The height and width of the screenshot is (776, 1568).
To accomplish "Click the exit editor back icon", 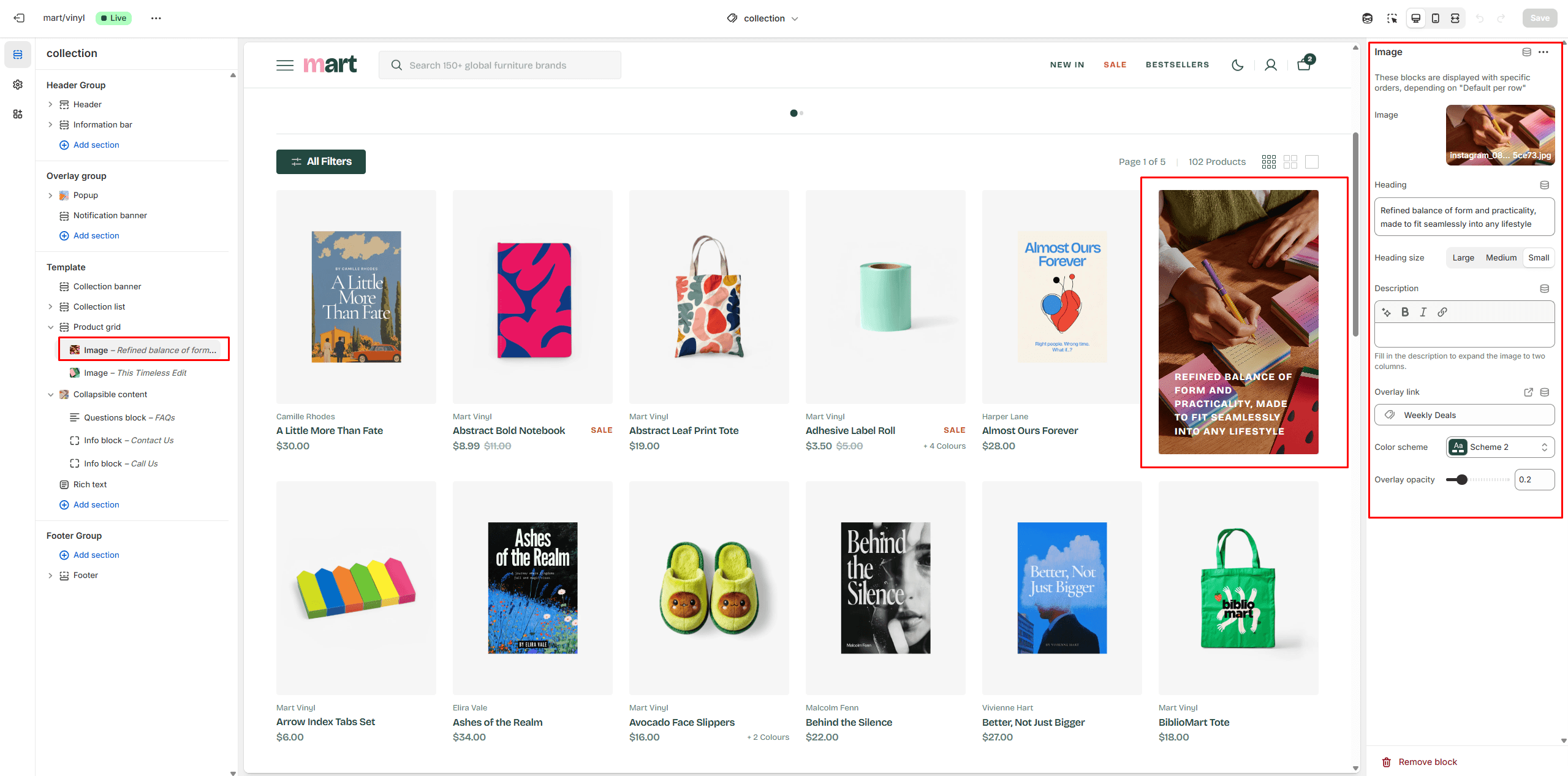I will click(x=19, y=18).
